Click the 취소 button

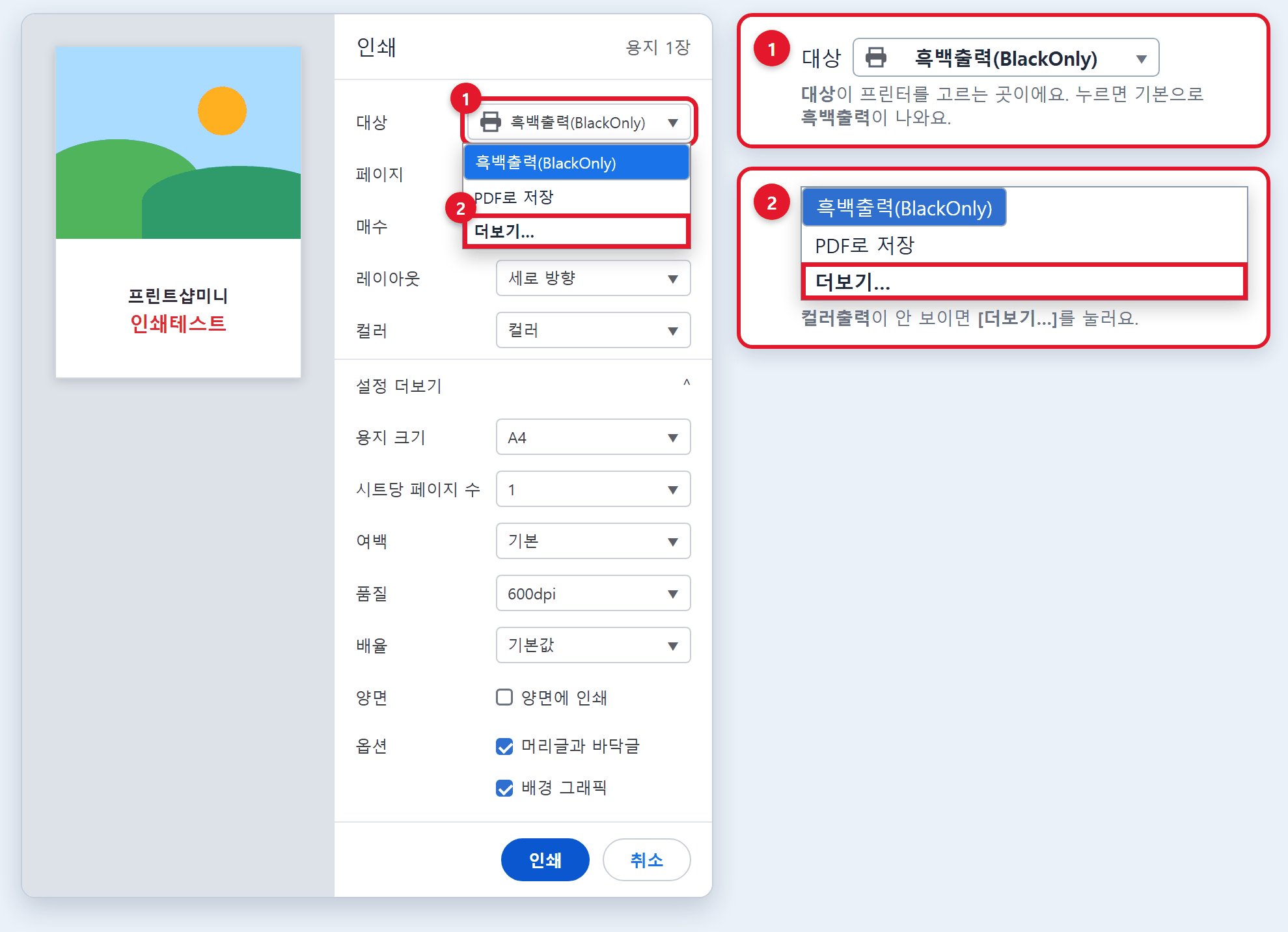pos(646,860)
